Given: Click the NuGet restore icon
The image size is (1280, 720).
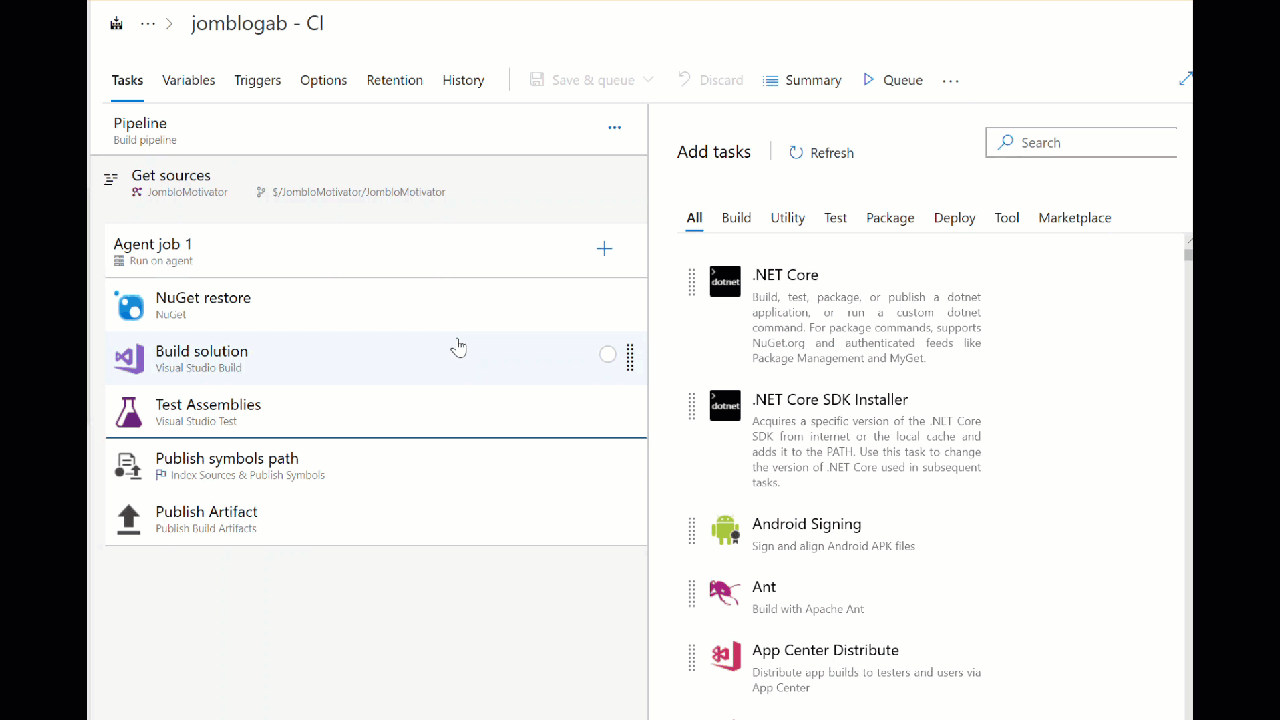Looking at the screenshot, I should click(129, 305).
